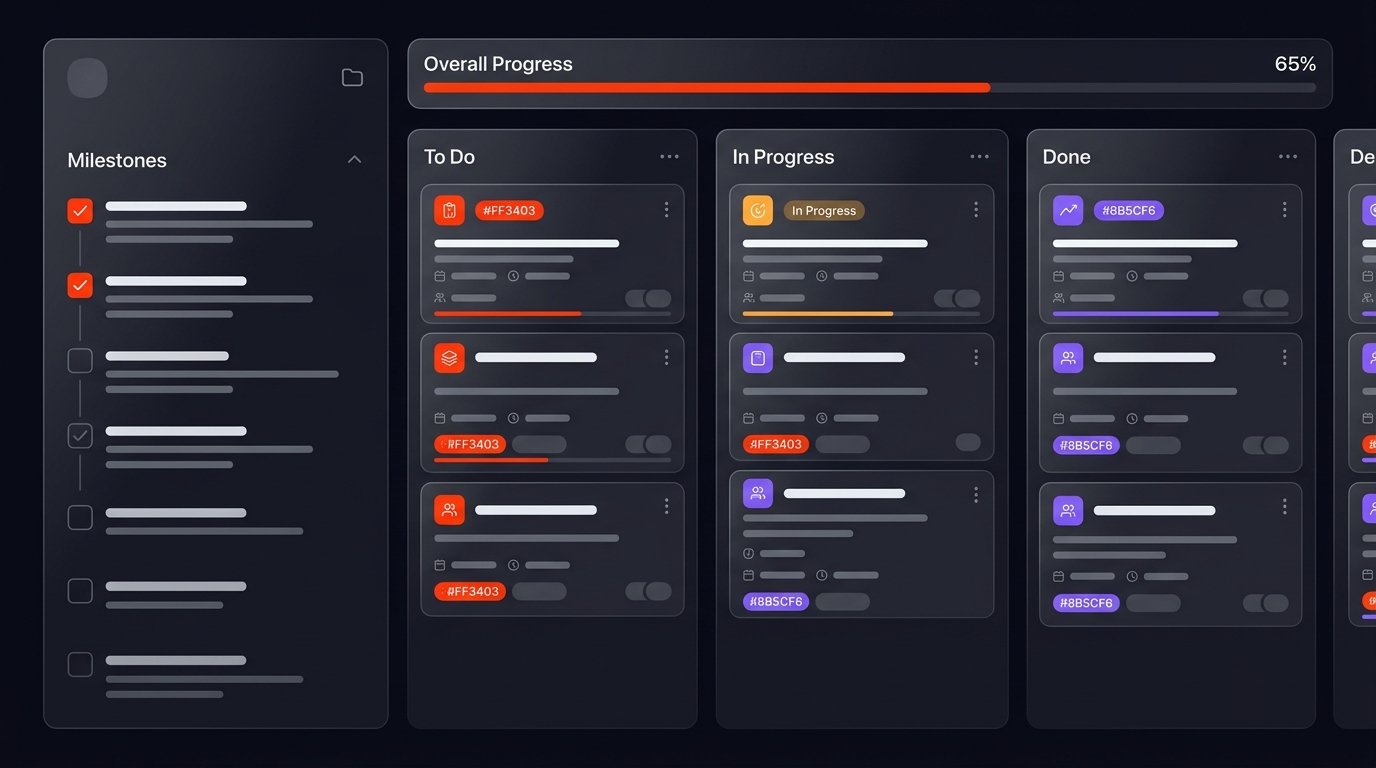
Task: Open the folder icon in the sidebar header
Action: pos(352,78)
